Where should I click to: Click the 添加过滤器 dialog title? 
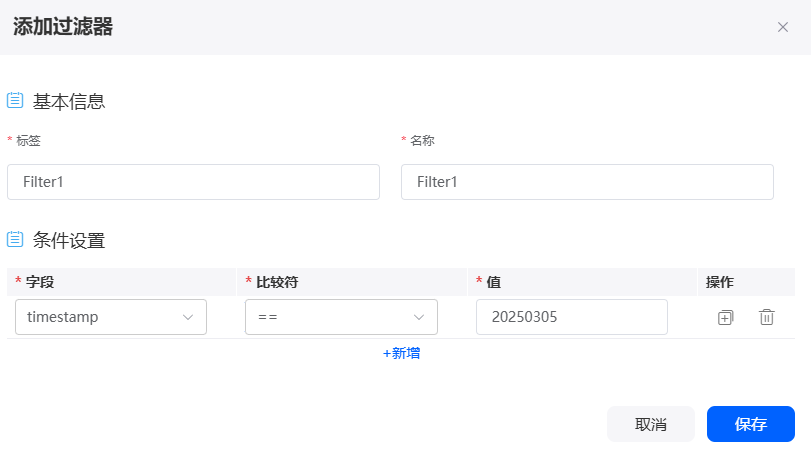pos(63,26)
